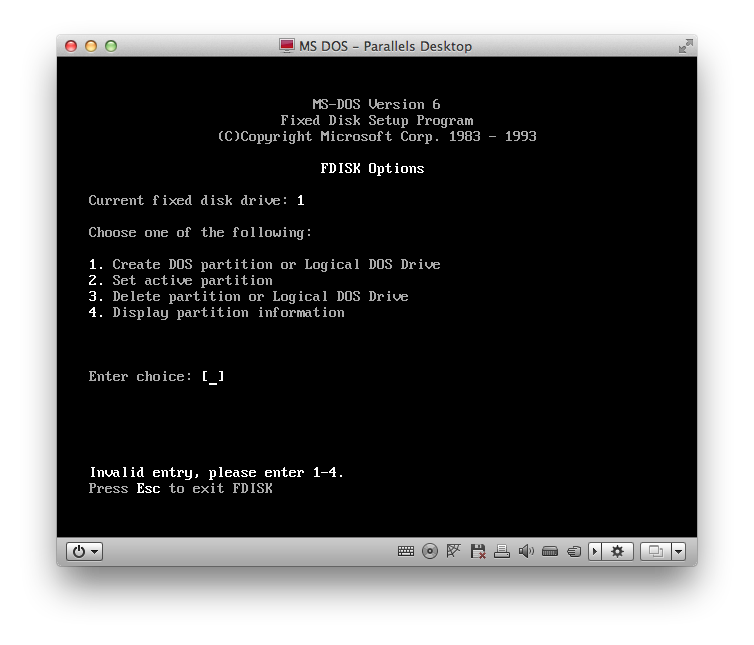Open the CD/DVD drive icon
754x645 pixels.
[430, 551]
